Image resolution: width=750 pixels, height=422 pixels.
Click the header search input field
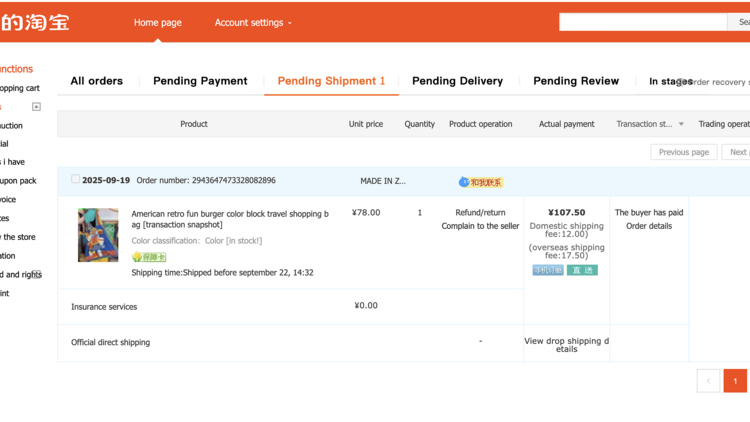(x=643, y=22)
